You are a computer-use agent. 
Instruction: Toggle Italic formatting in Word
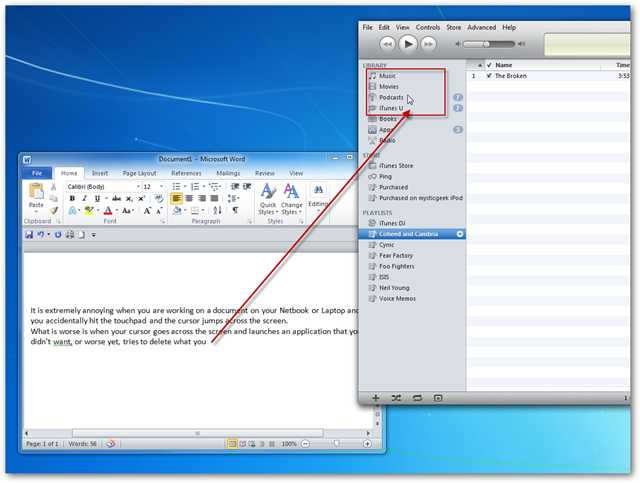point(84,198)
